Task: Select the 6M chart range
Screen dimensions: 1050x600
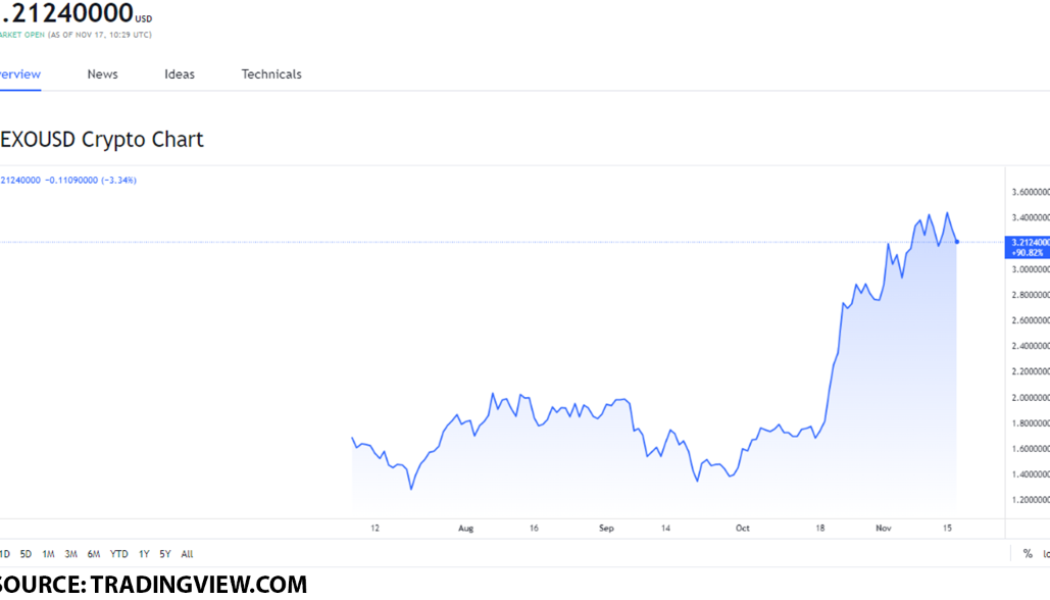Action: click(x=92, y=553)
